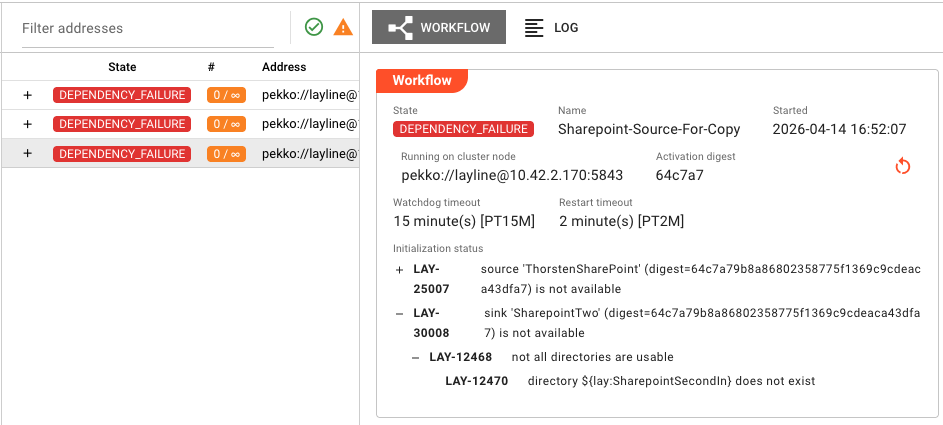Click the green checkmark status filter icon
This screenshot has height=425, width=943.
[314, 27]
